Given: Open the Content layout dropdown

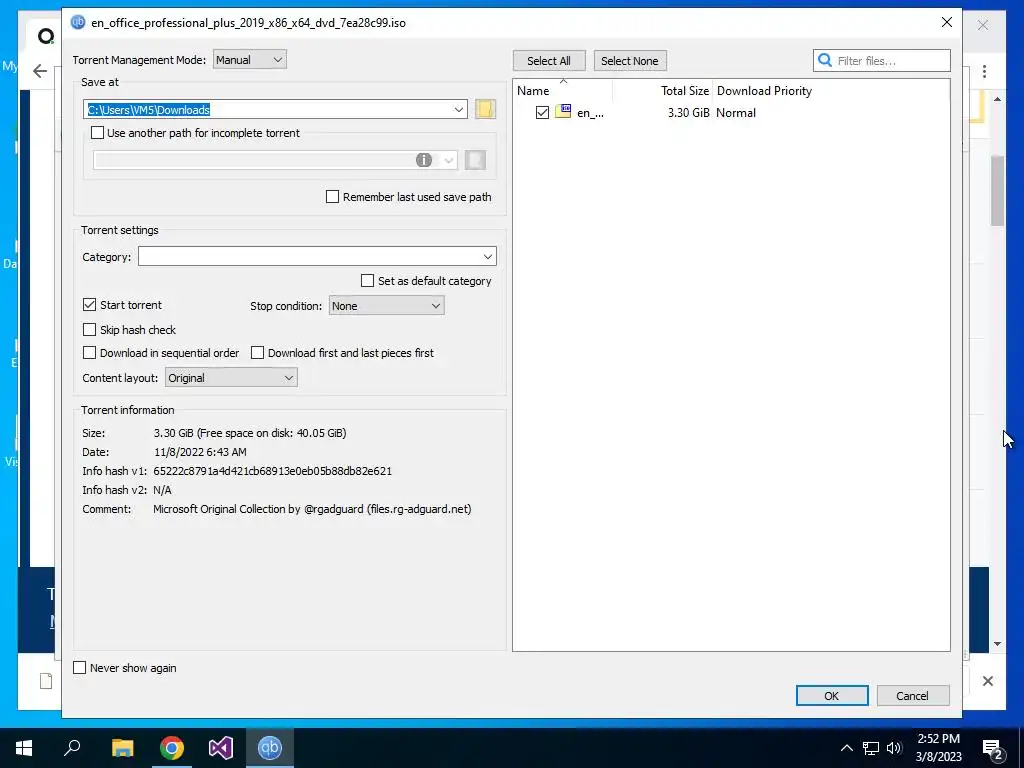Looking at the screenshot, I should click(231, 377).
